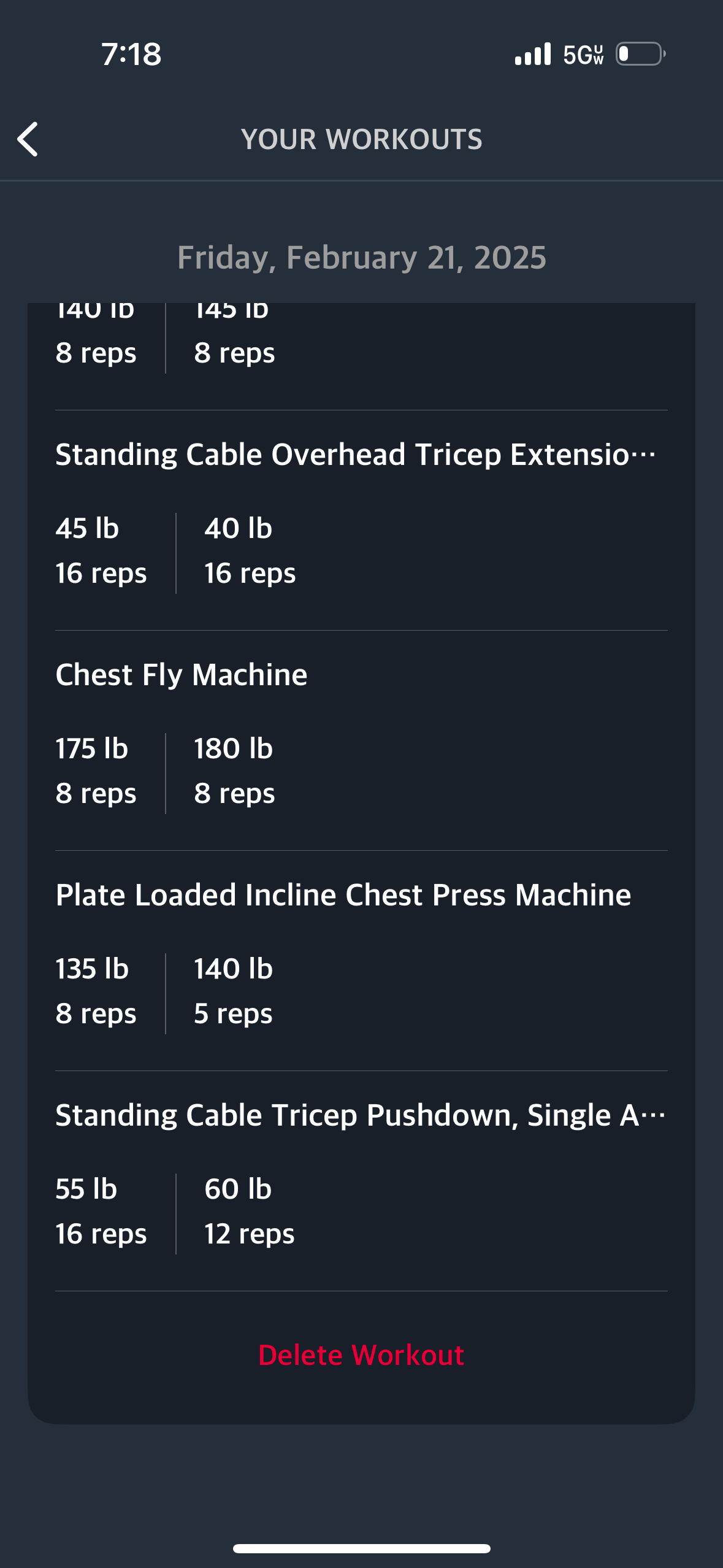This screenshot has height=1568, width=723.
Task: Open Standing Cable Tricep Pushdown, Single Arm exercise
Action: (361, 1115)
